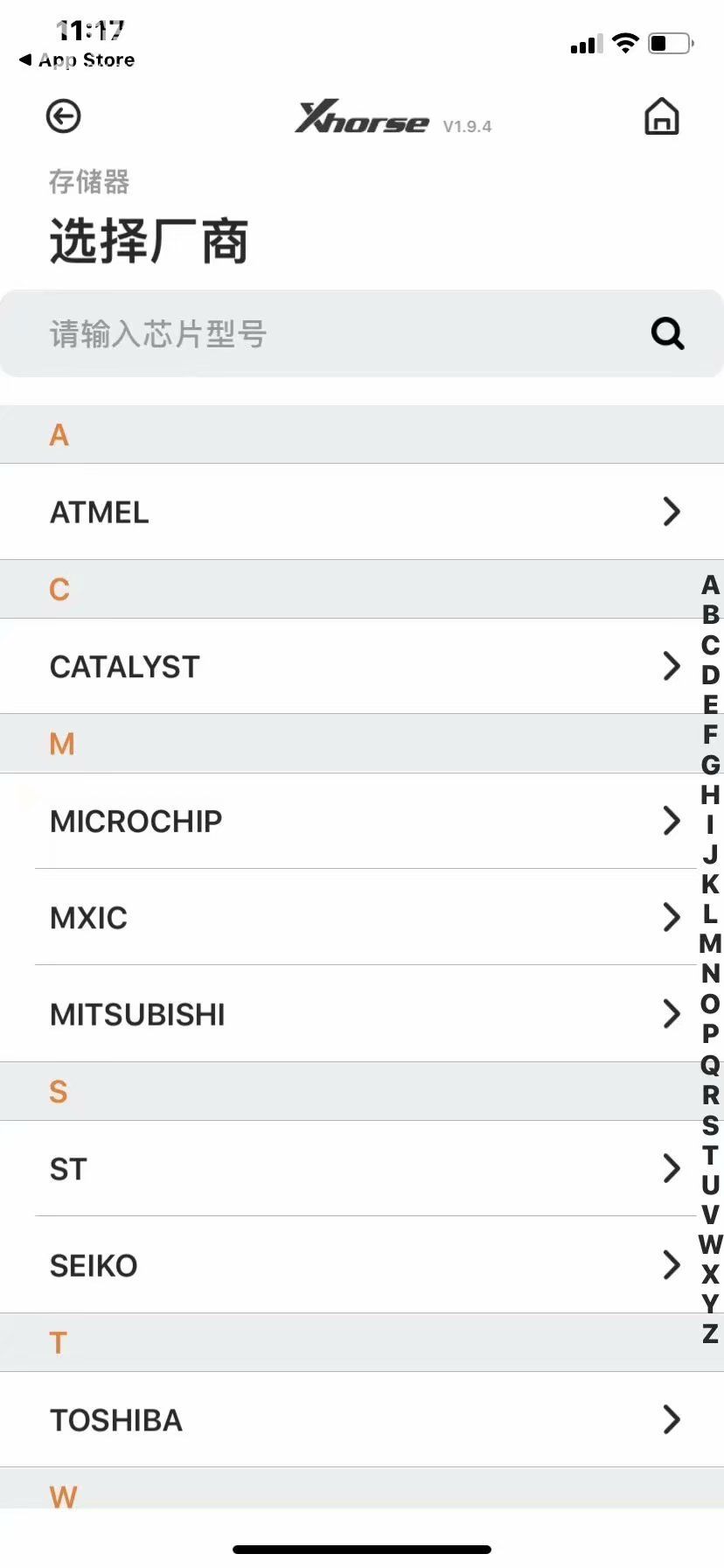Jump to letter W in index

pos(711,1244)
